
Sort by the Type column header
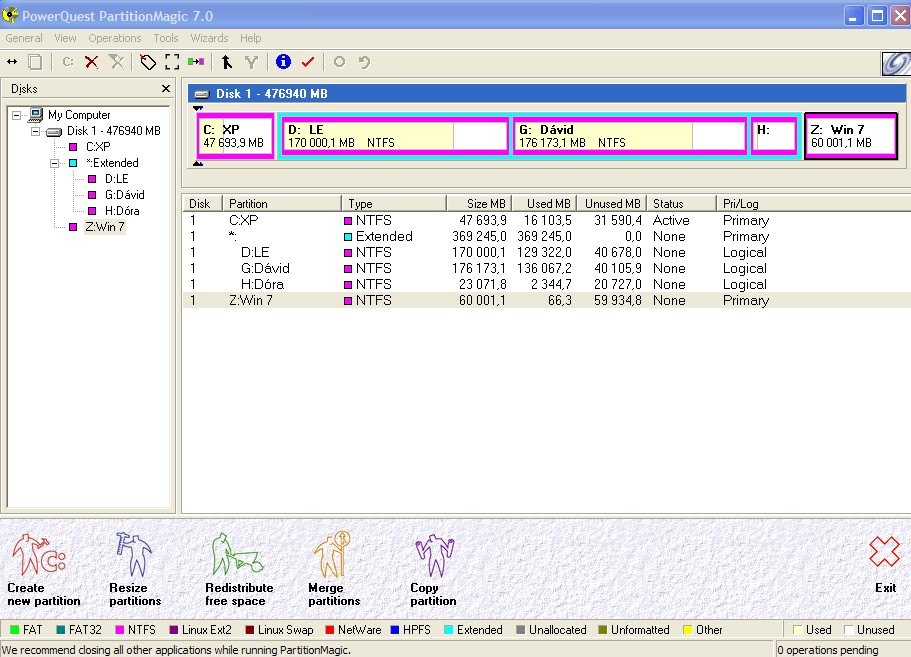tap(394, 203)
